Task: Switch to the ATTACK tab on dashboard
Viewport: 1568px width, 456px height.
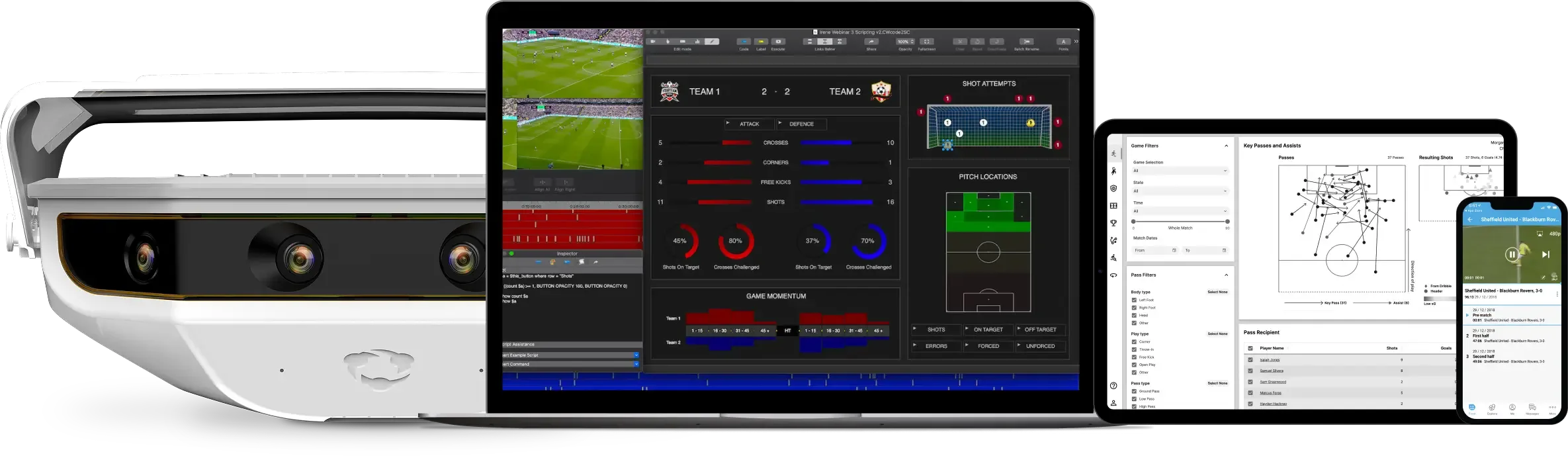Action: (x=749, y=124)
